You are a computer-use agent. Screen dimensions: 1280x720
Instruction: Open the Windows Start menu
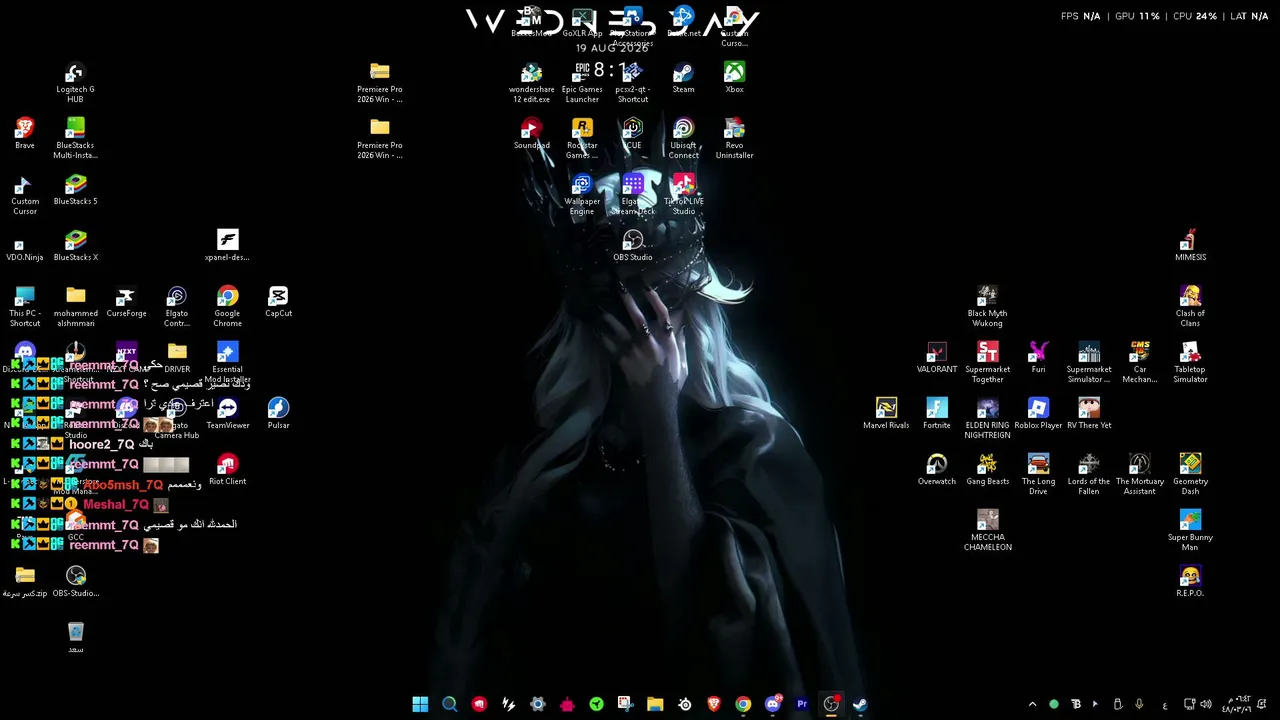420,704
